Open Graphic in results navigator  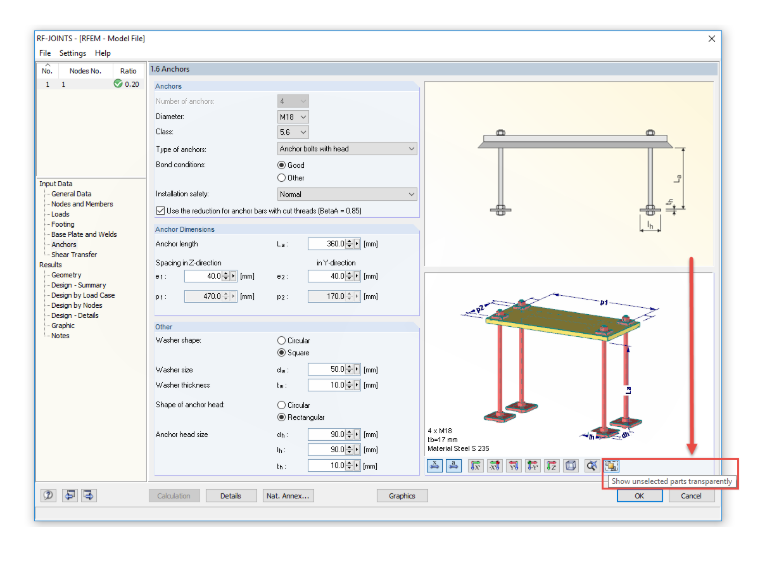pyautogui.click(x=63, y=326)
